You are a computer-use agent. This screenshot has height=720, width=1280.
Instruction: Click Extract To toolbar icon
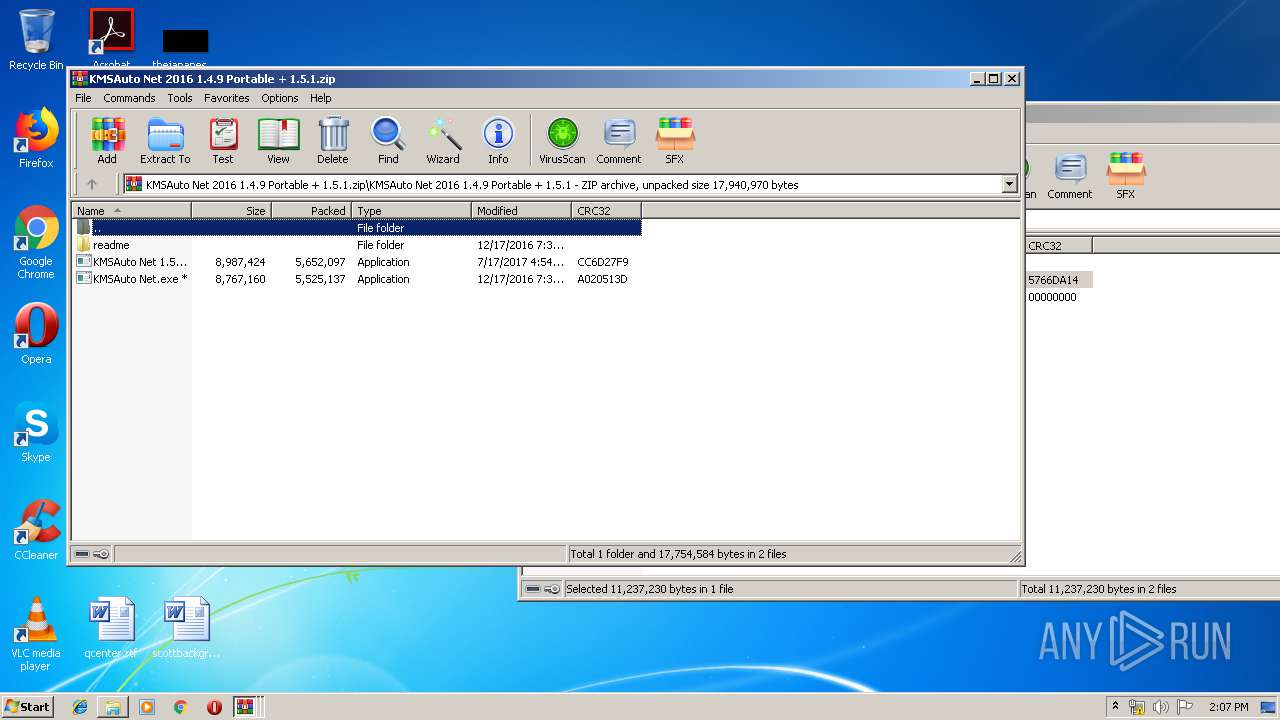point(165,140)
